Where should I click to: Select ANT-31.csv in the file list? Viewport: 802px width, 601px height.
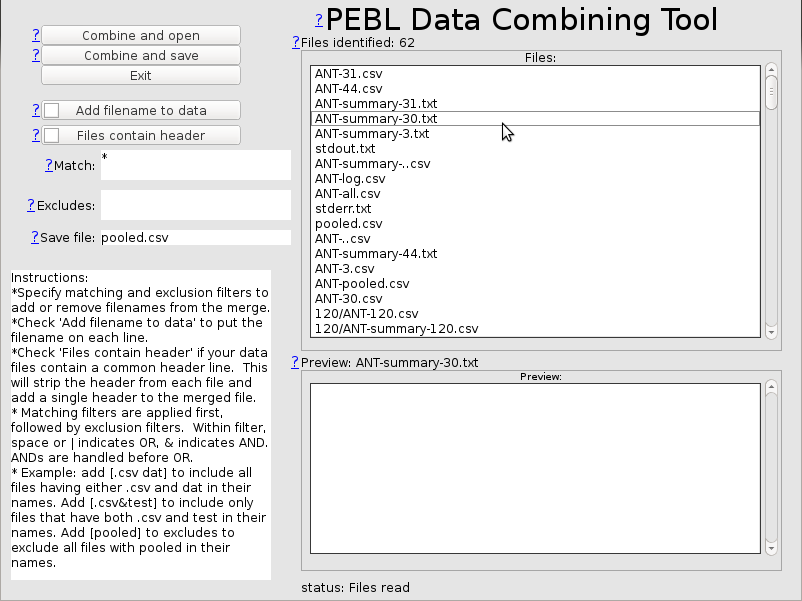click(x=535, y=74)
